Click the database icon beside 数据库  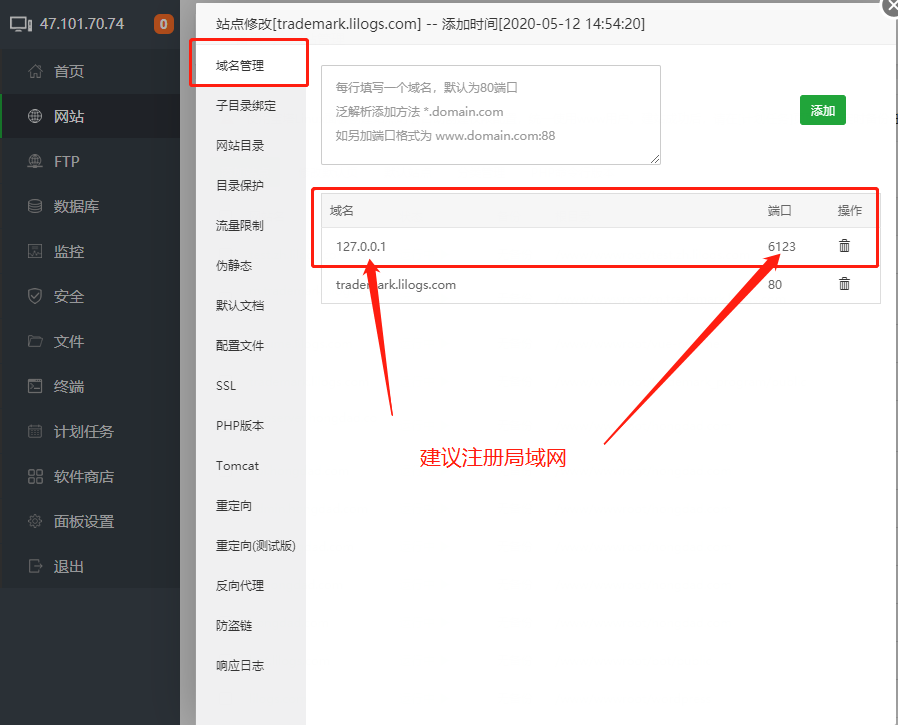click(x=36, y=206)
